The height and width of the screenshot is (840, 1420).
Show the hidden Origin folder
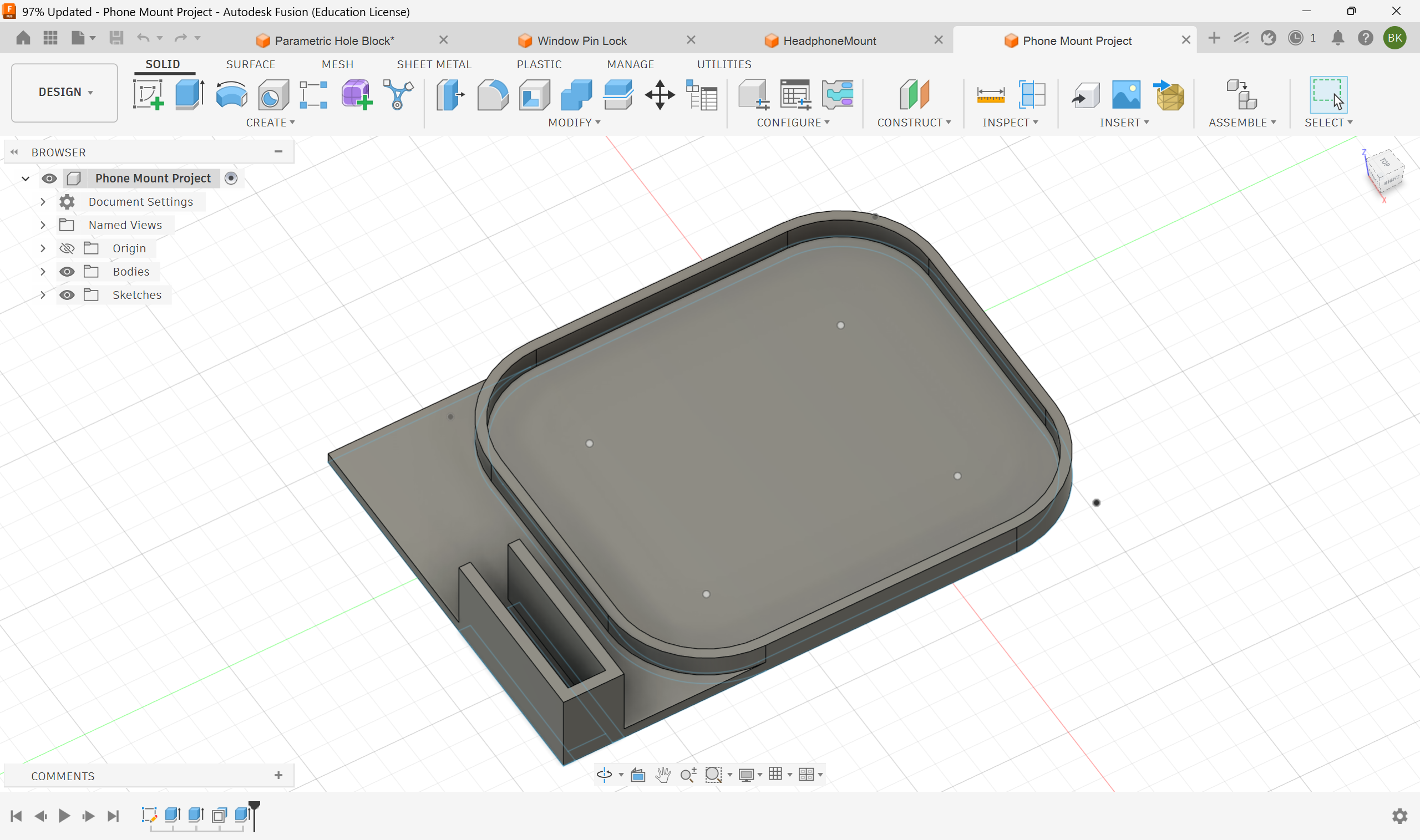point(67,248)
